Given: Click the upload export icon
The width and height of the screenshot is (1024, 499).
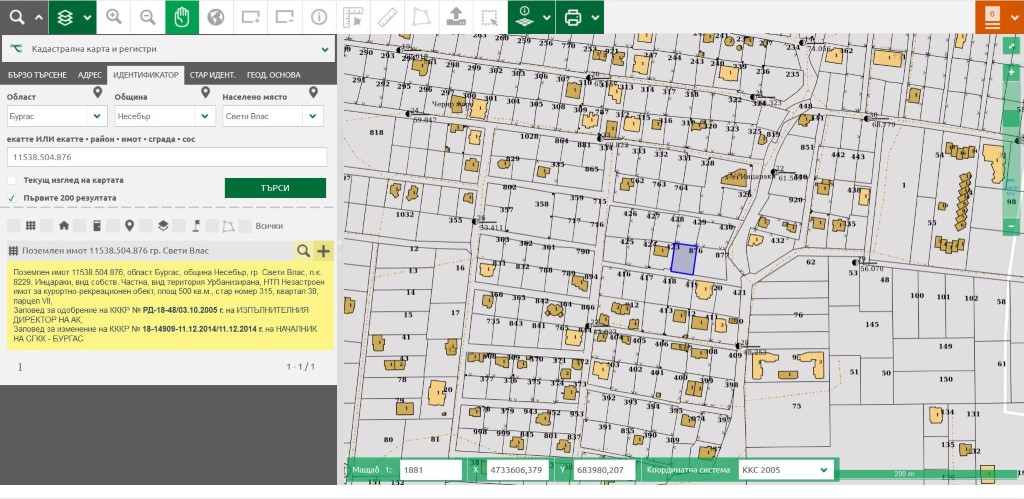Looking at the screenshot, I should tap(454, 17).
